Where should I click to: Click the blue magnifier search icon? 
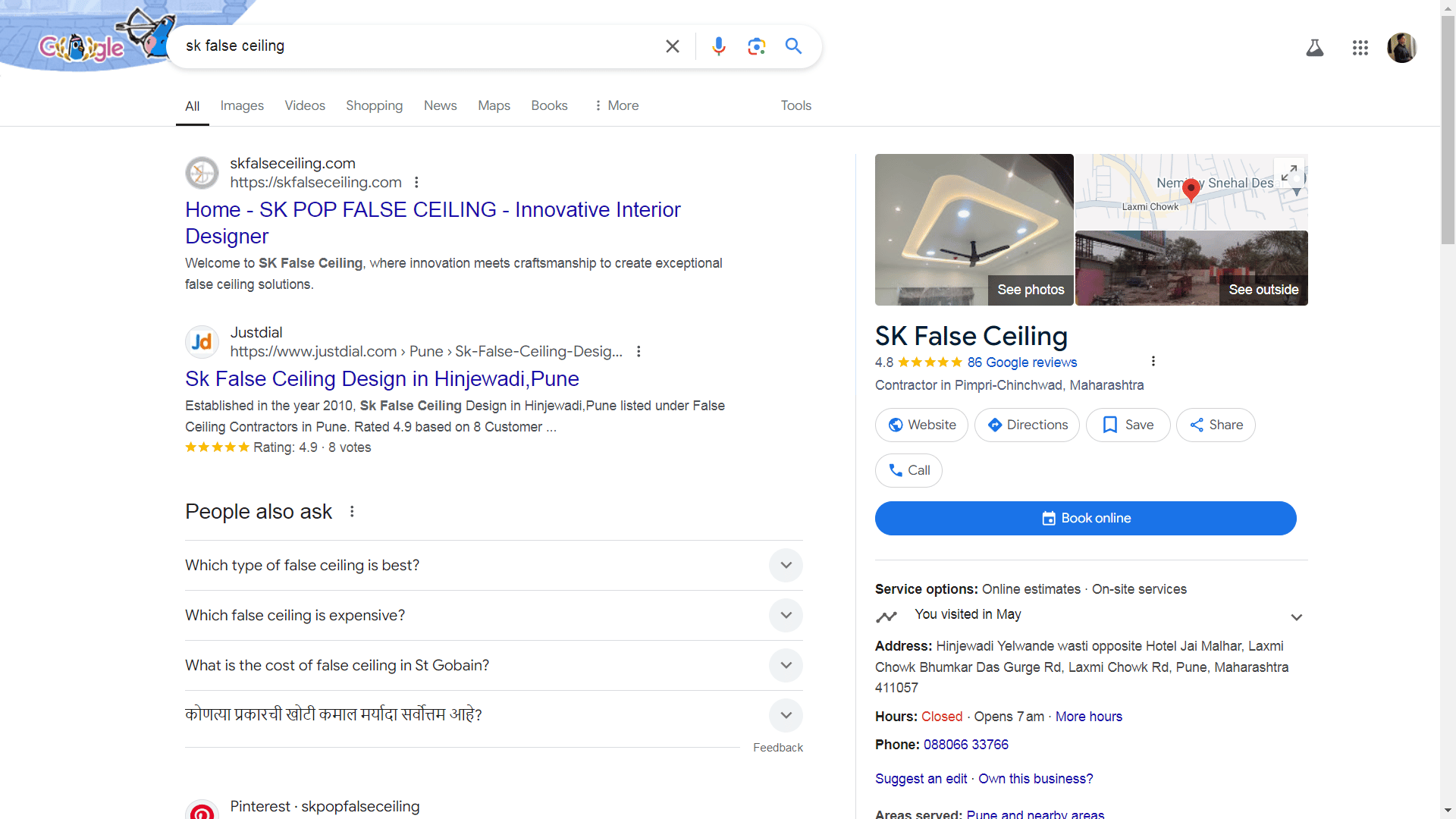793,46
